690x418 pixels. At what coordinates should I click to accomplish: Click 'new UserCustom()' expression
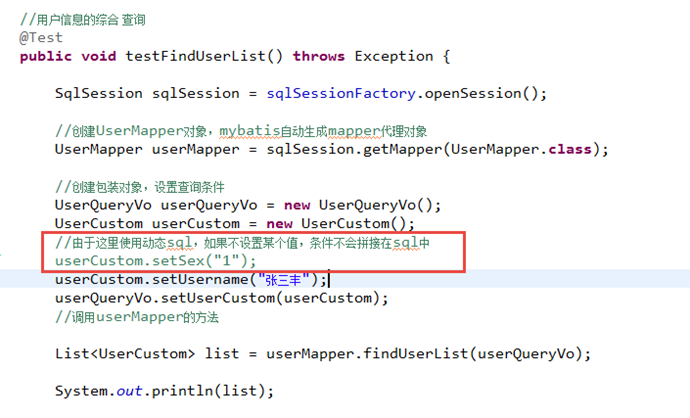point(336,224)
